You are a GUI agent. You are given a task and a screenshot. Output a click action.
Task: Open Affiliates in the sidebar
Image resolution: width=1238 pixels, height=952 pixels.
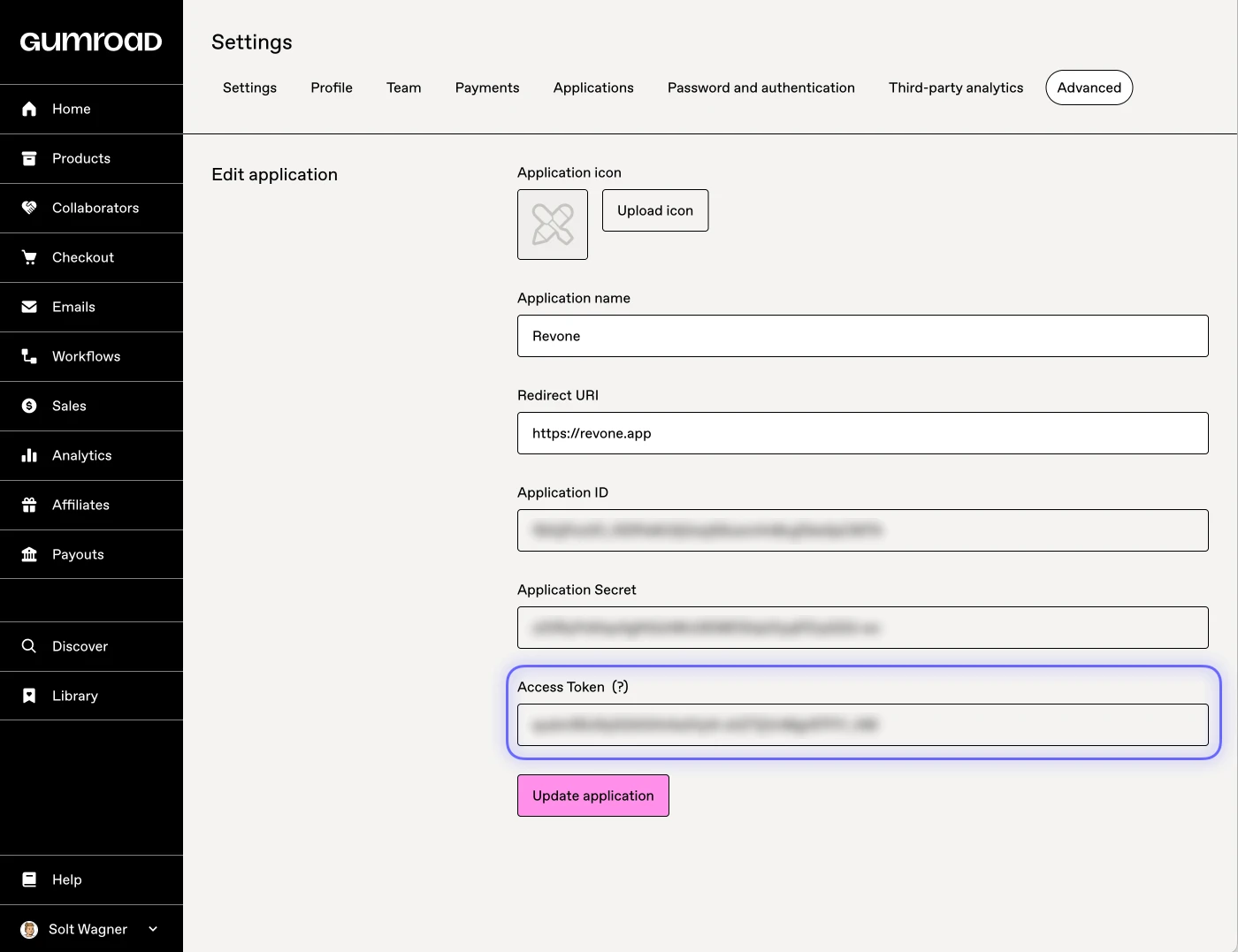click(91, 505)
